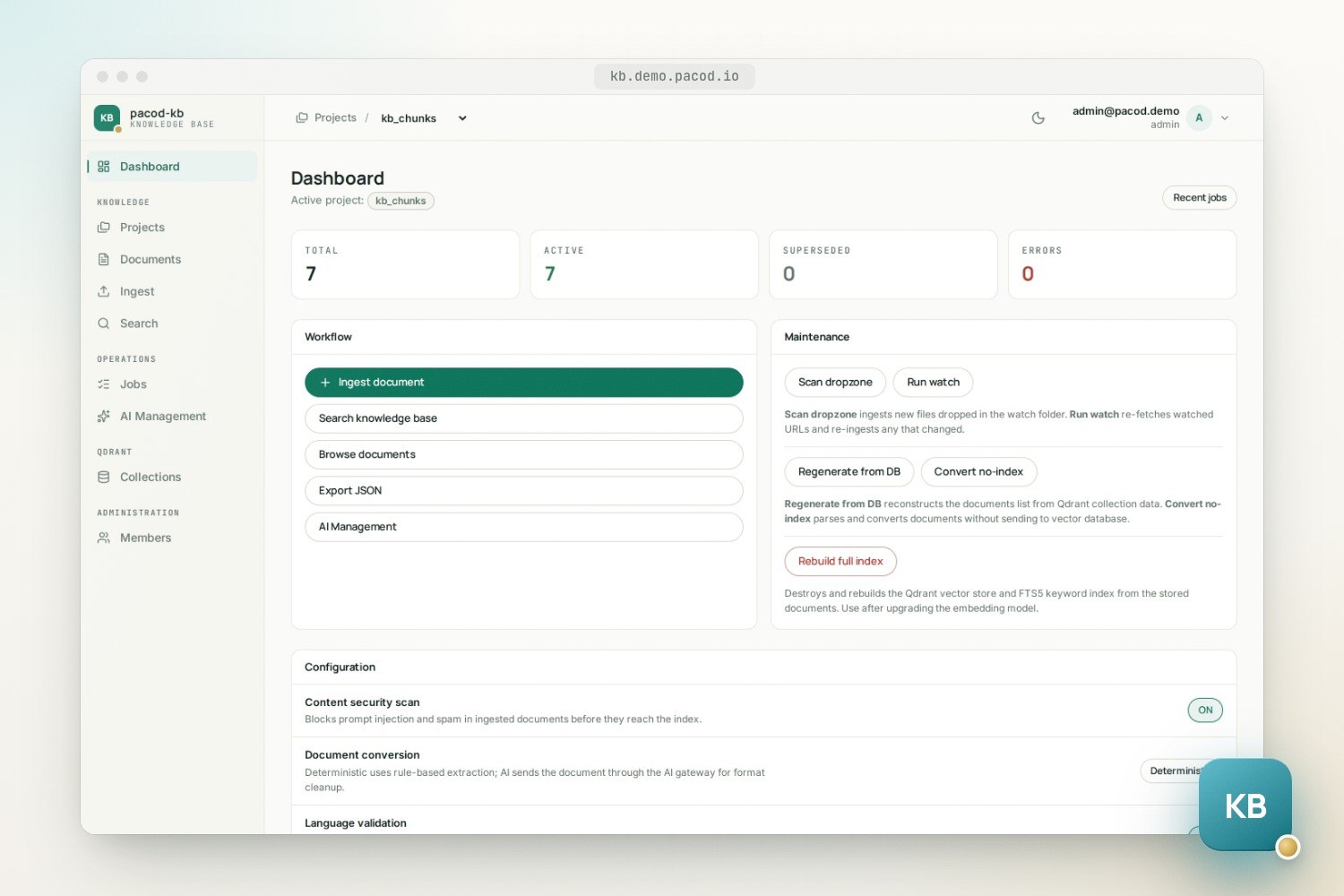The height and width of the screenshot is (896, 1344).
Task: Click the Scan dropzone button
Action: coord(835,383)
